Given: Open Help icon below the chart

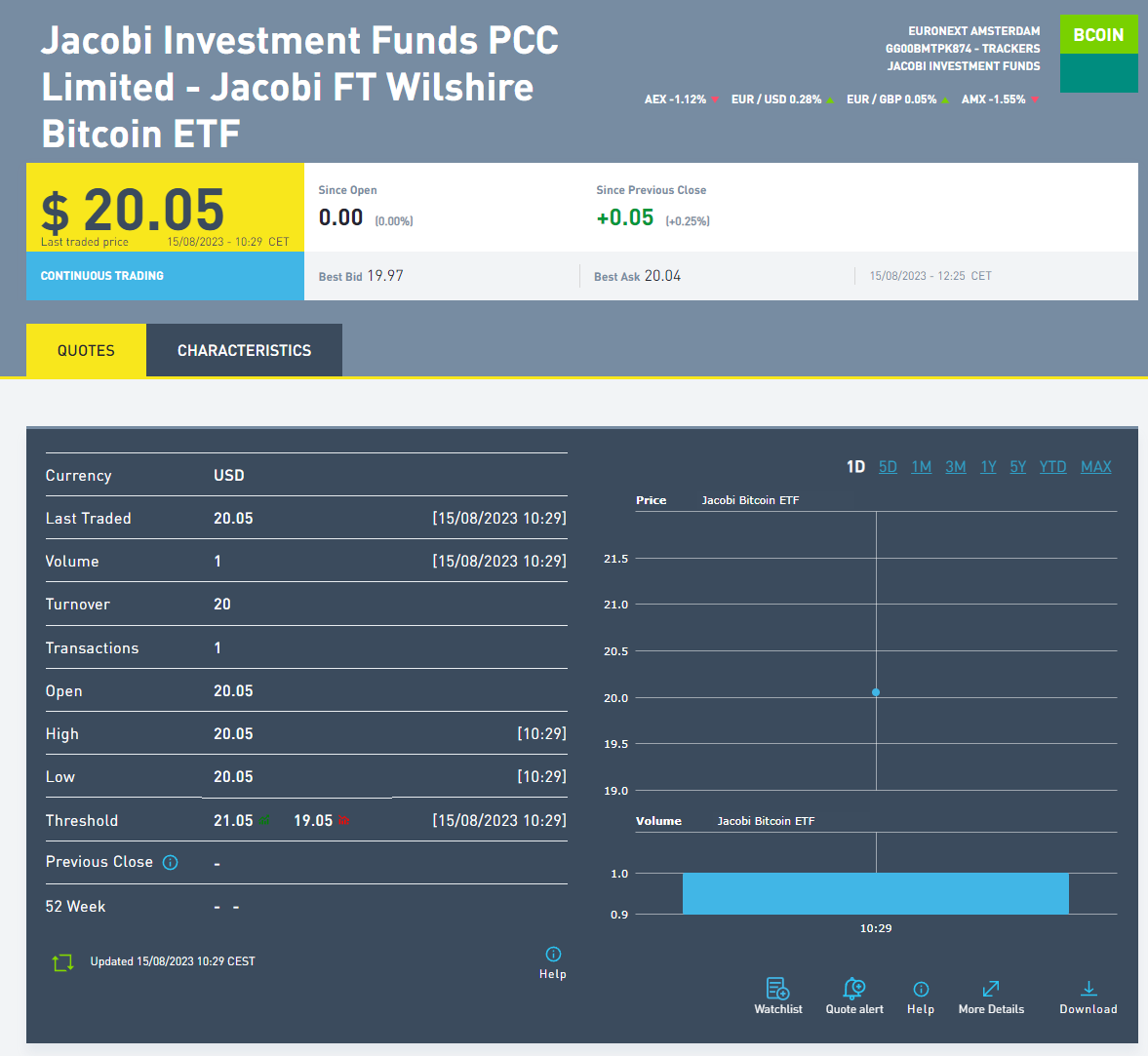Looking at the screenshot, I should (920, 990).
